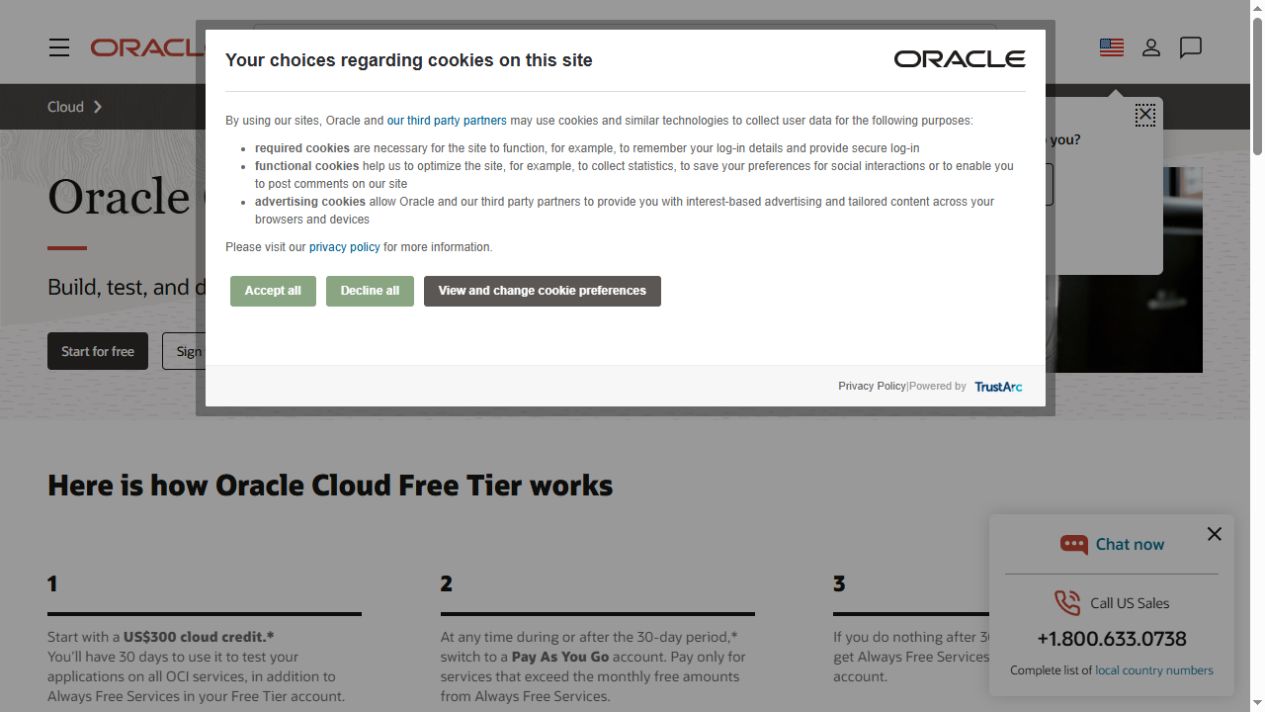Click the Oracle logo in the cookie dialog
The height and width of the screenshot is (712, 1265).
coord(959,59)
